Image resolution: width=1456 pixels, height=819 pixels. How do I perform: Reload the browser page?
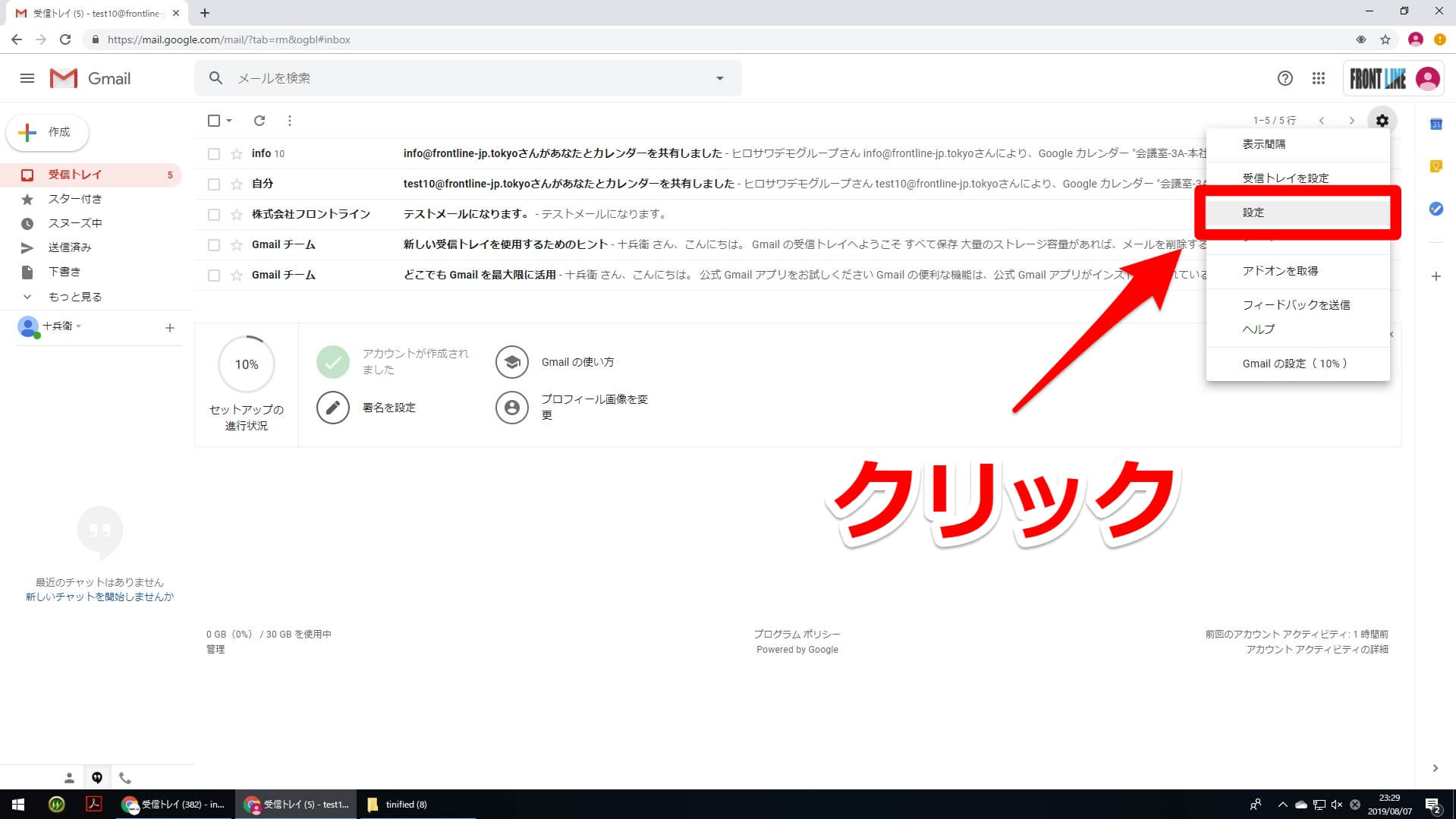(65, 39)
